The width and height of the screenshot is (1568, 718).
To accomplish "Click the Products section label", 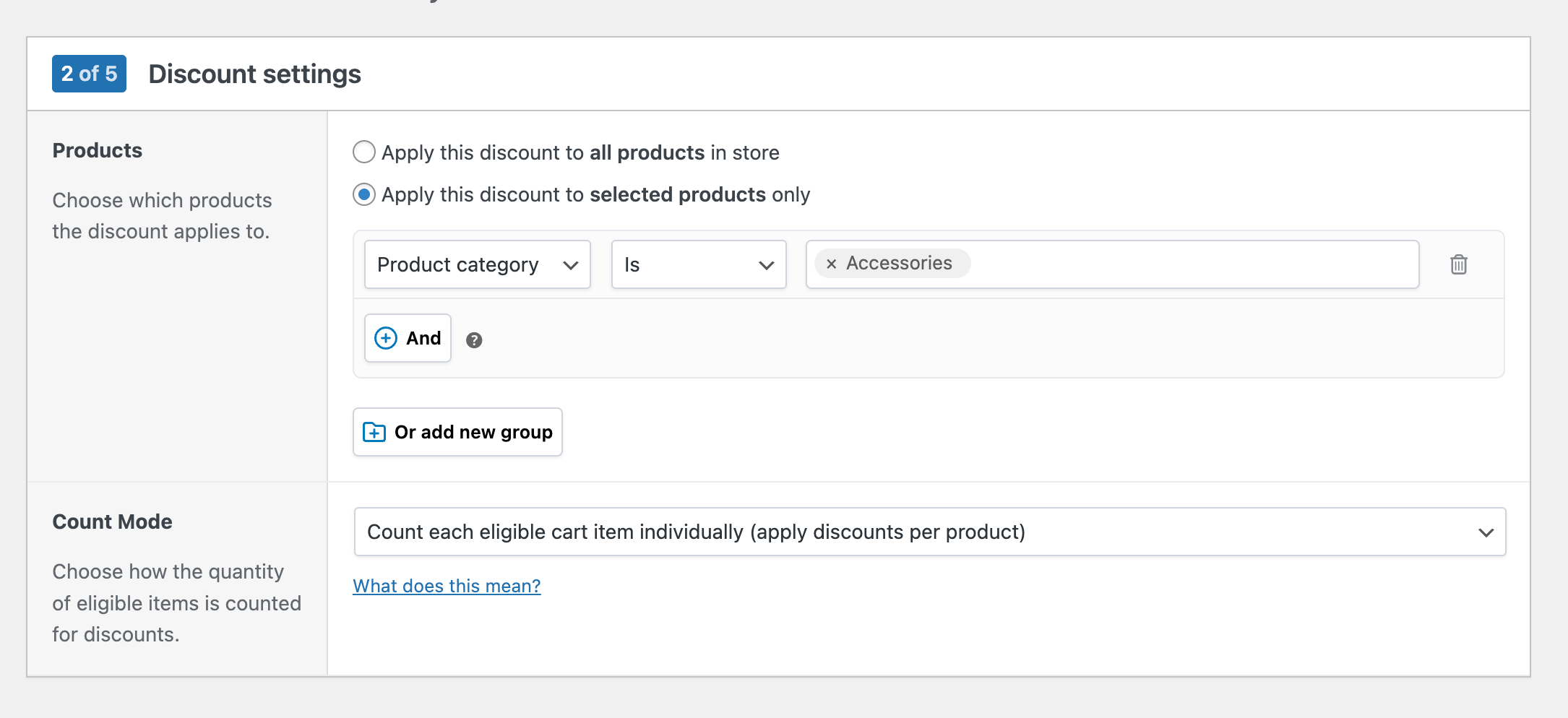I will pos(98,150).
